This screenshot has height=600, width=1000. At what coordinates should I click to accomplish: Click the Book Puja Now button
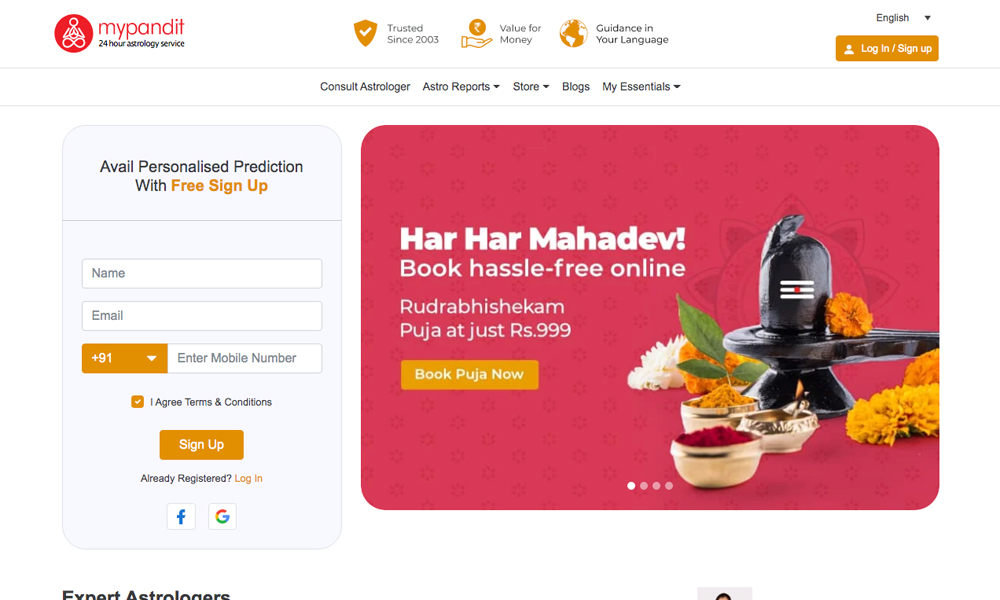(x=469, y=375)
